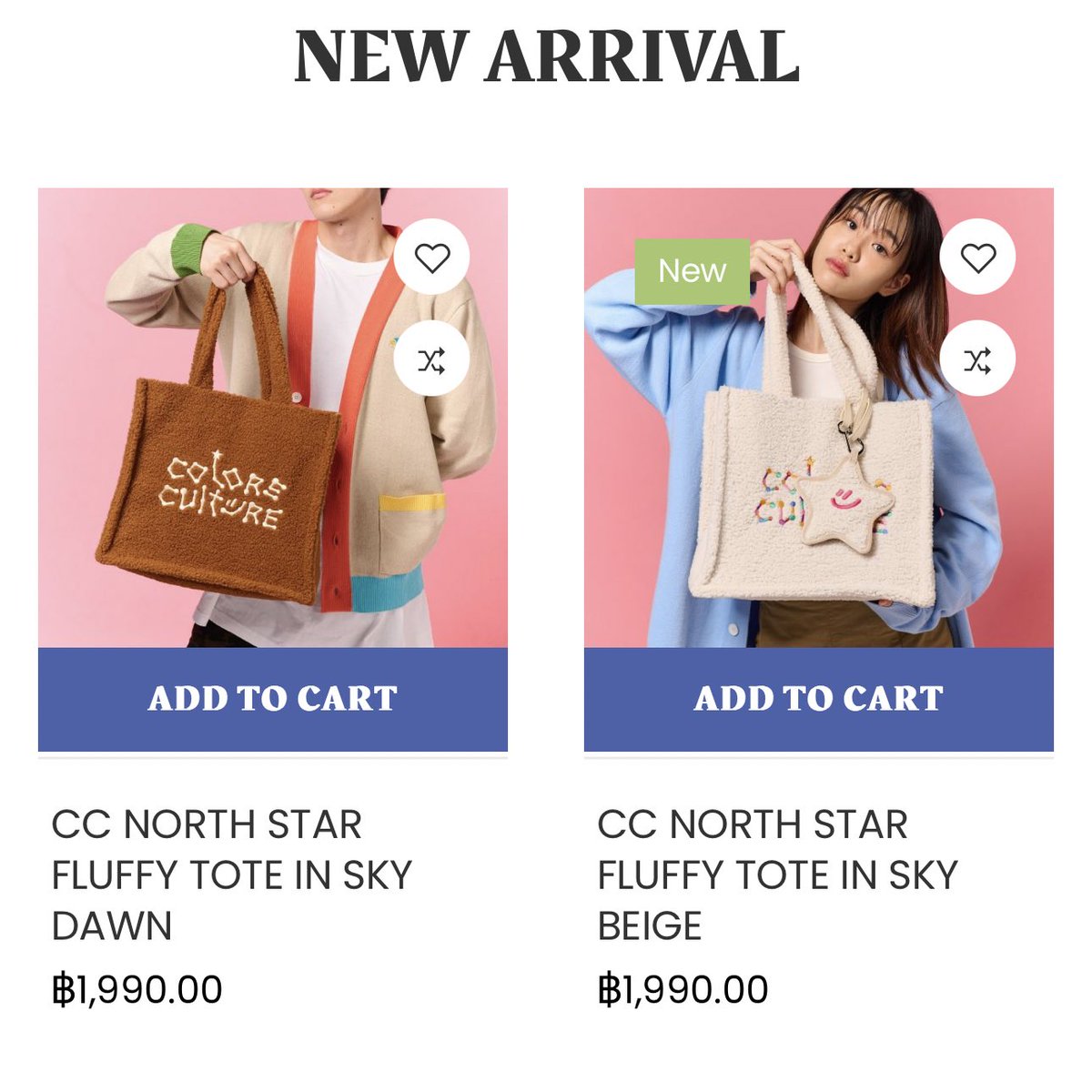Click the smiley star charm on beige tote
This screenshot has height=1092, width=1092.
(x=847, y=505)
